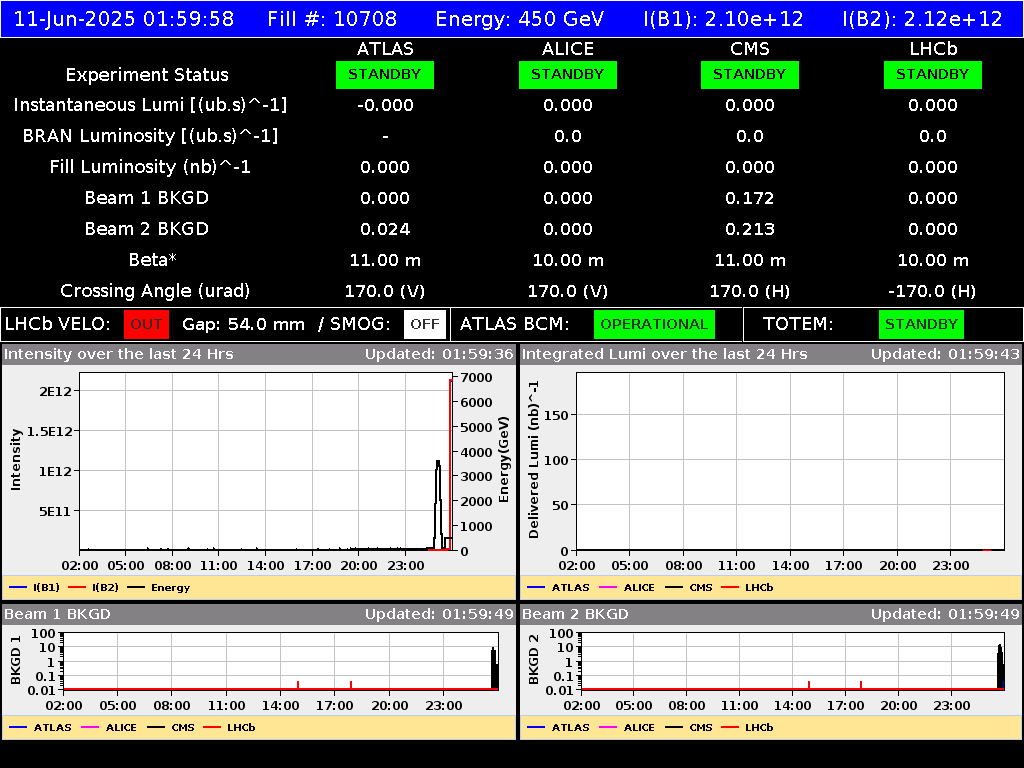Click the red LHCb VELO OUT indicator

click(x=146, y=324)
